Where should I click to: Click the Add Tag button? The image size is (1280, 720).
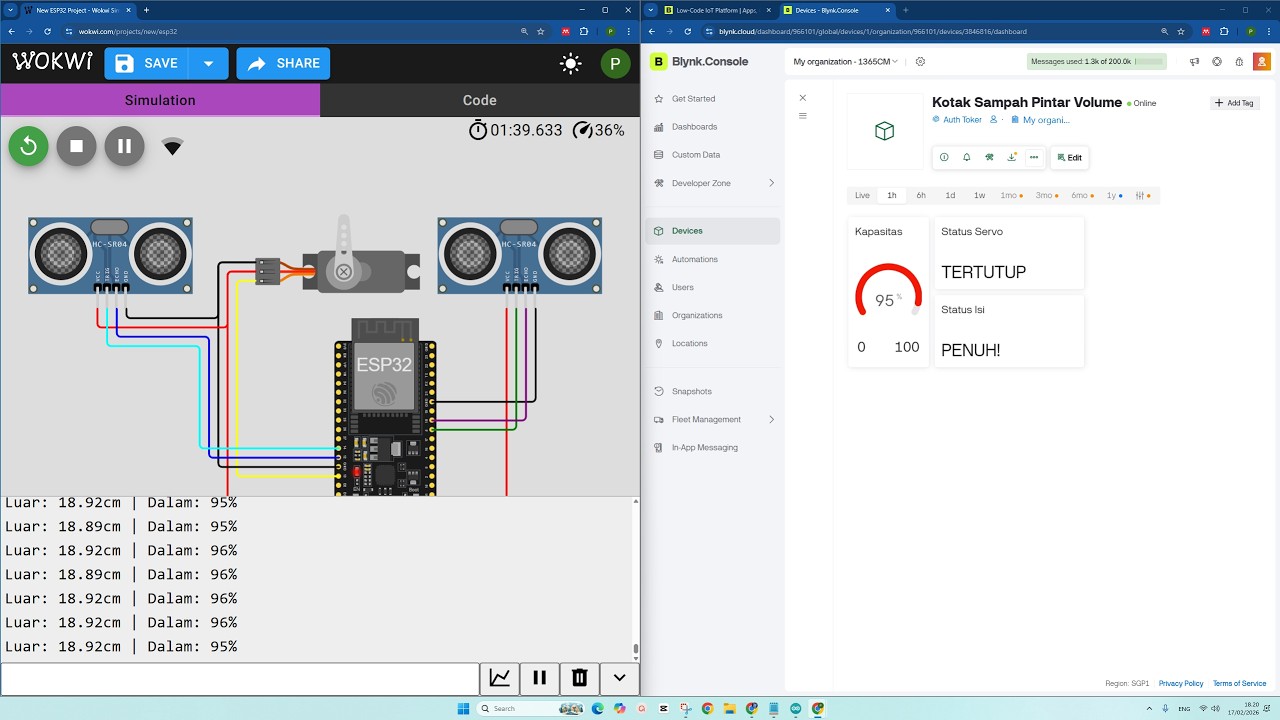coord(1234,103)
